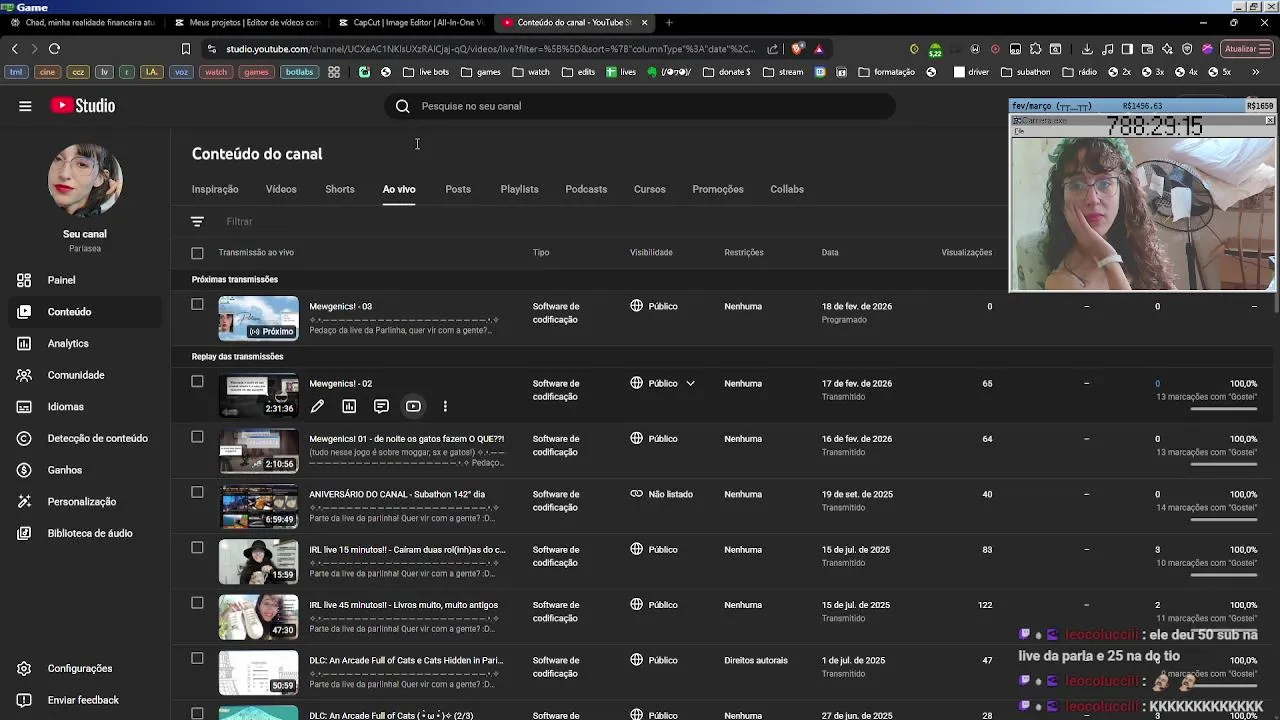
Task: Focus the Filtrar input
Action: (239, 221)
